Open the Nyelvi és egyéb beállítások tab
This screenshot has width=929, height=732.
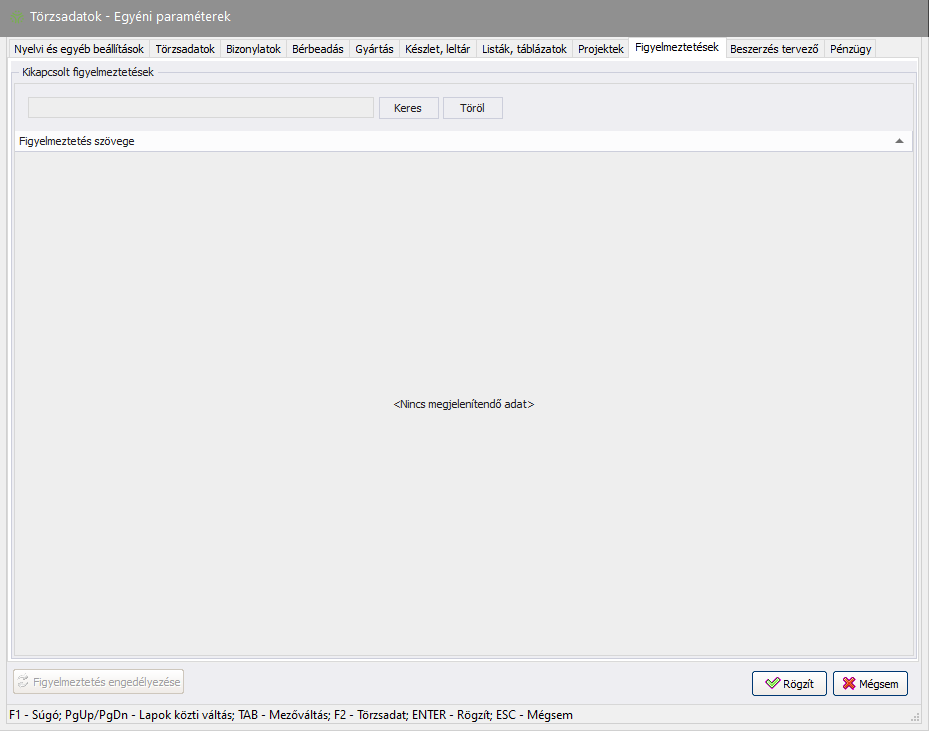point(78,49)
